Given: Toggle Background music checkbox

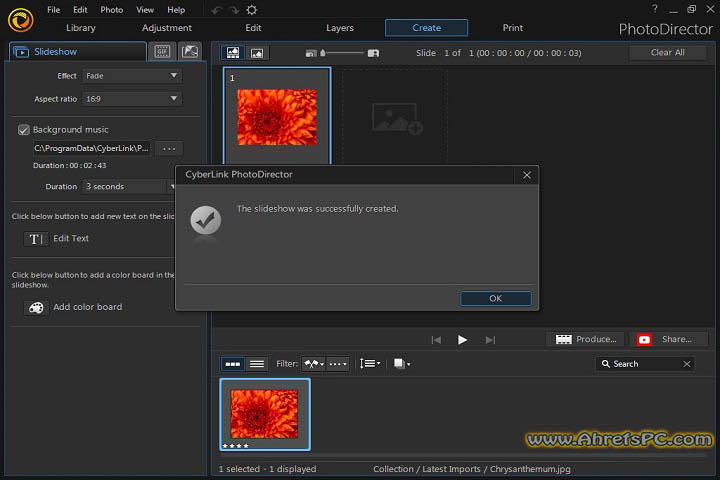Looking at the screenshot, I should coord(23,130).
